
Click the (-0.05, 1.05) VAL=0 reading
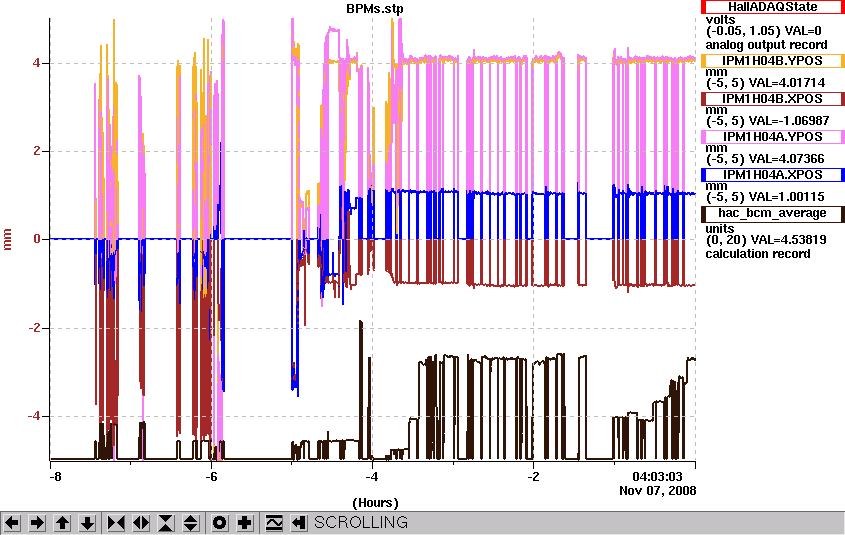[764, 32]
